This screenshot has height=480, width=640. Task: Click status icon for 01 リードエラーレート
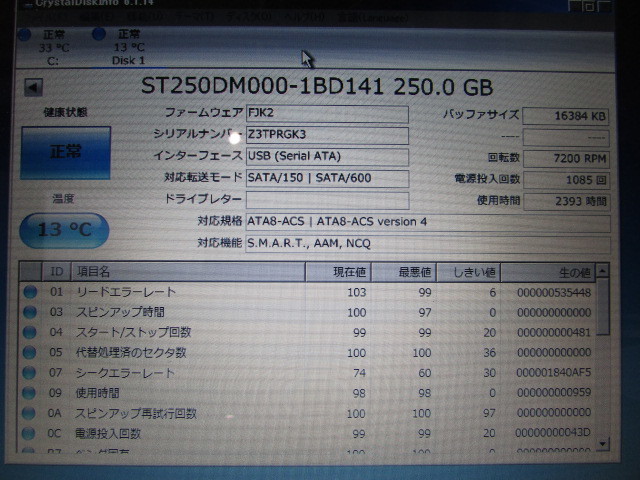(30, 292)
